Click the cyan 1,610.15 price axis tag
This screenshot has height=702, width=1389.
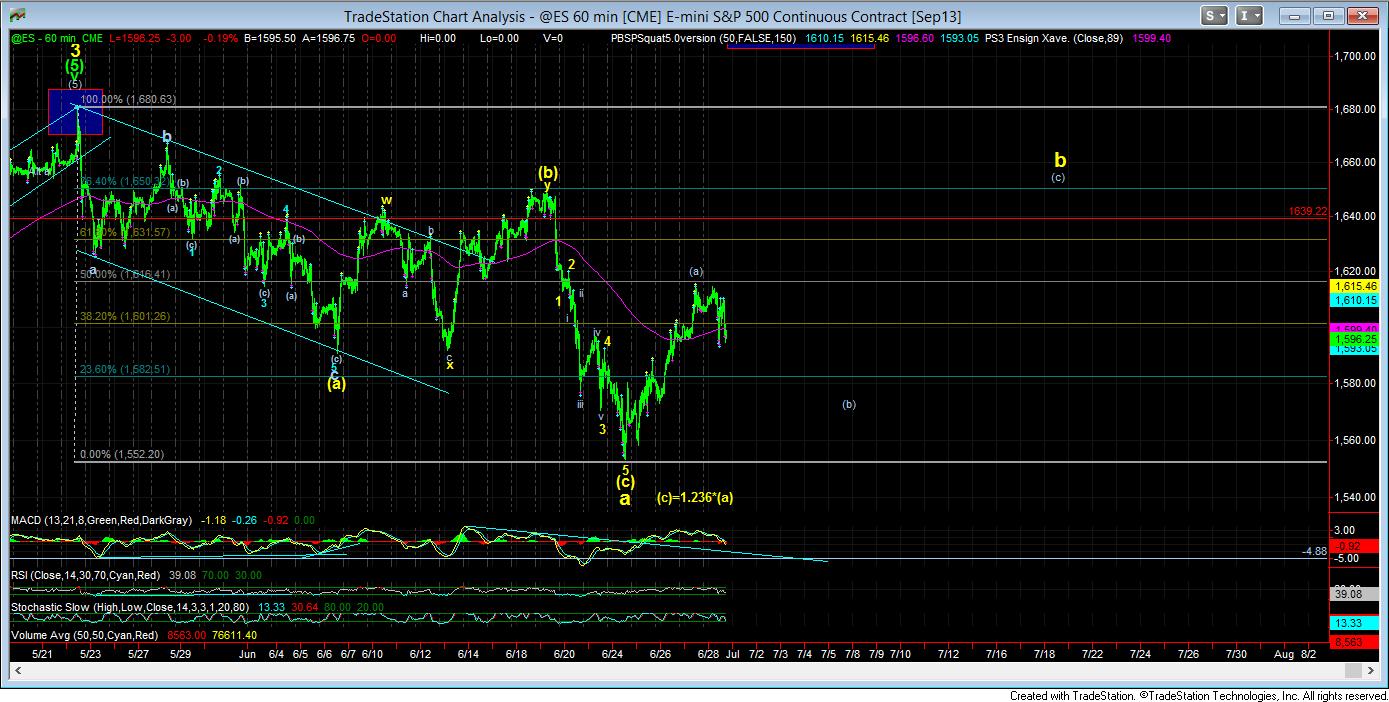tap(1355, 299)
